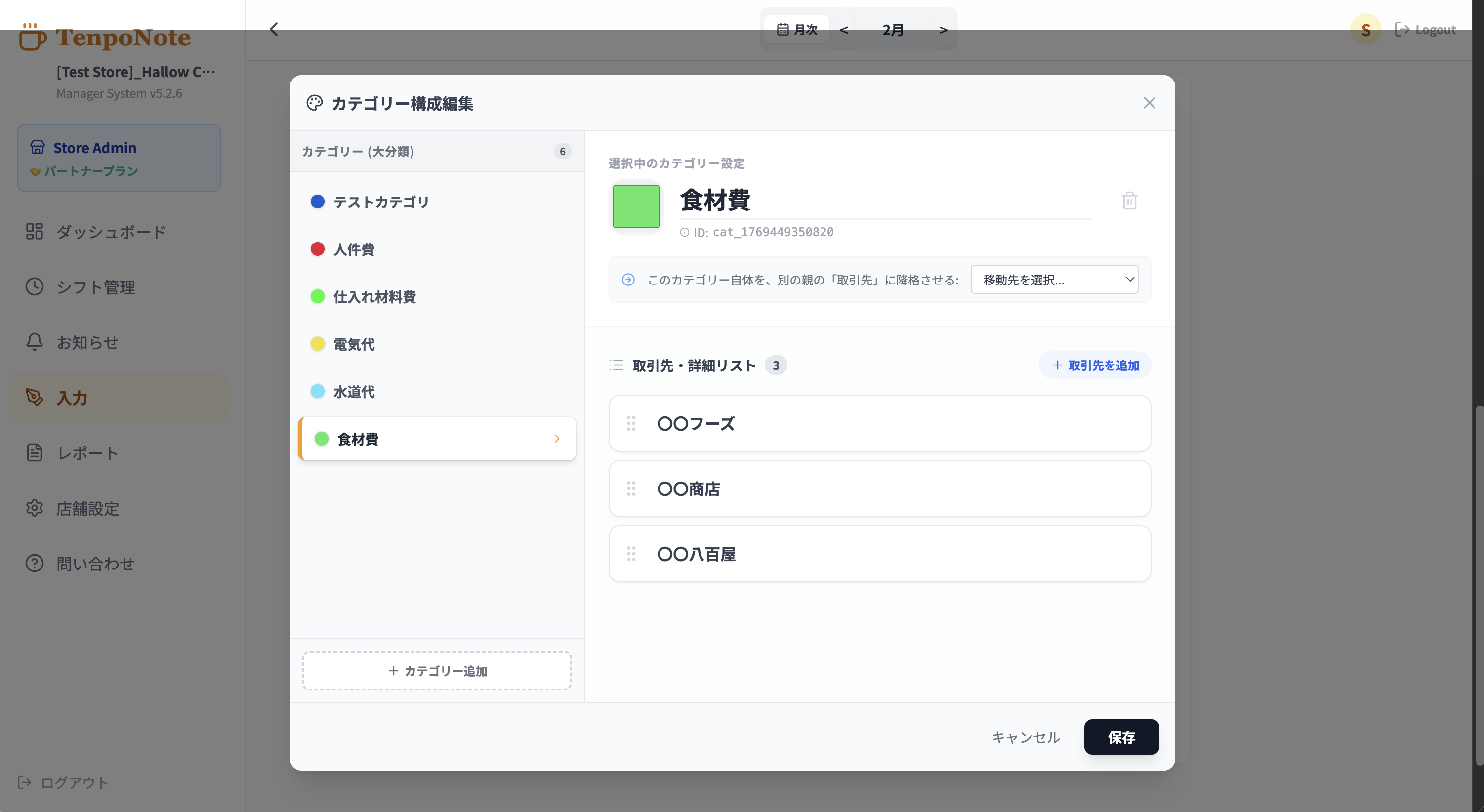The height and width of the screenshot is (812, 1484).
Task: Expand 食材費 with its chevron
Action: [x=557, y=439]
